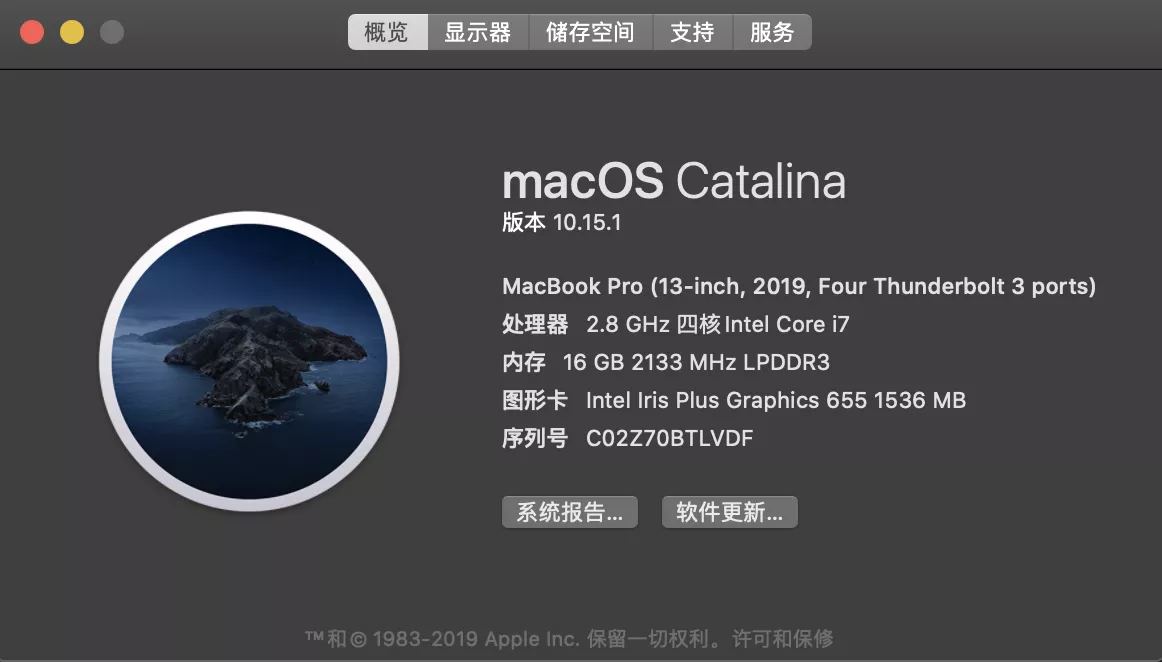Minimize window with the yellow button
The height and width of the screenshot is (662, 1162).
[72, 33]
